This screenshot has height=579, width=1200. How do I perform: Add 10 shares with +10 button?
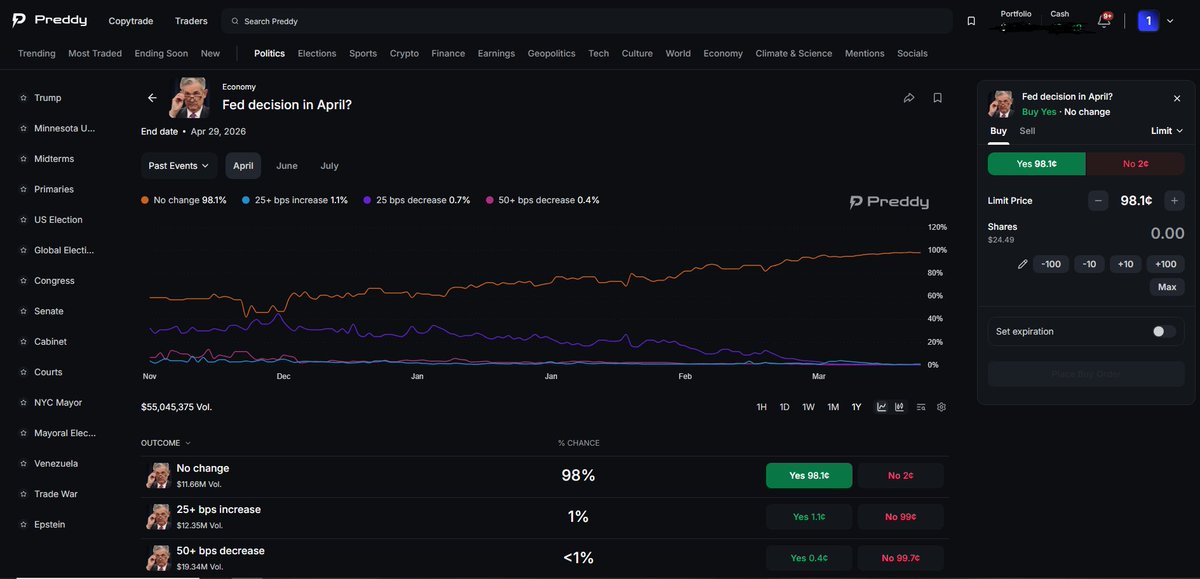click(1126, 264)
